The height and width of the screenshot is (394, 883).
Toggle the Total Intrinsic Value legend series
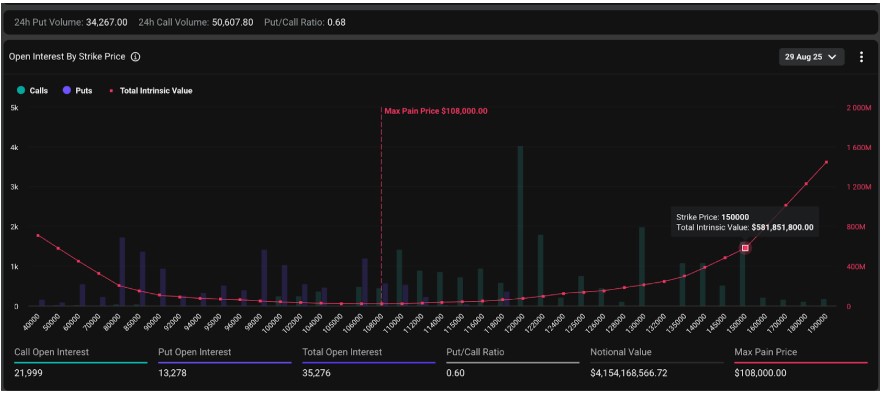150,90
